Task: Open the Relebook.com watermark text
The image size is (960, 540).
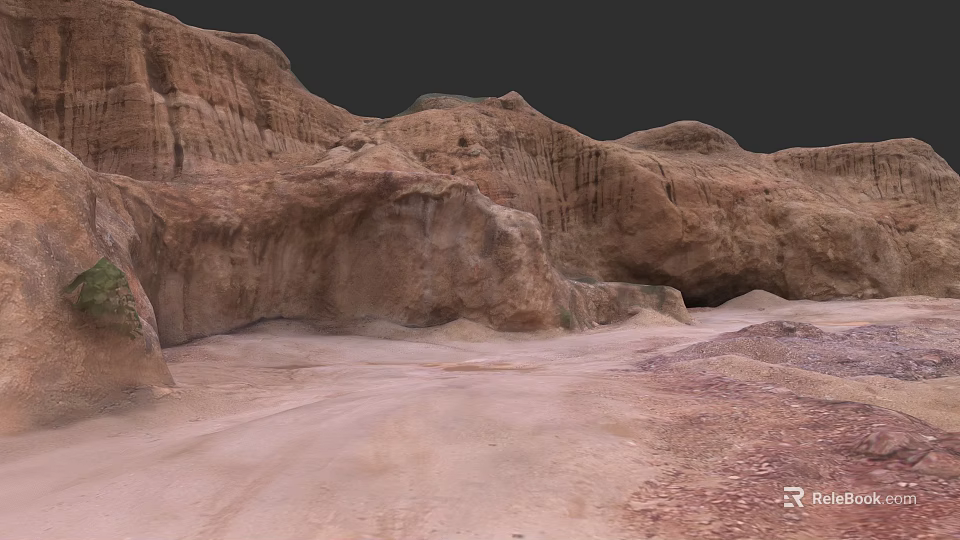Action: [x=864, y=498]
